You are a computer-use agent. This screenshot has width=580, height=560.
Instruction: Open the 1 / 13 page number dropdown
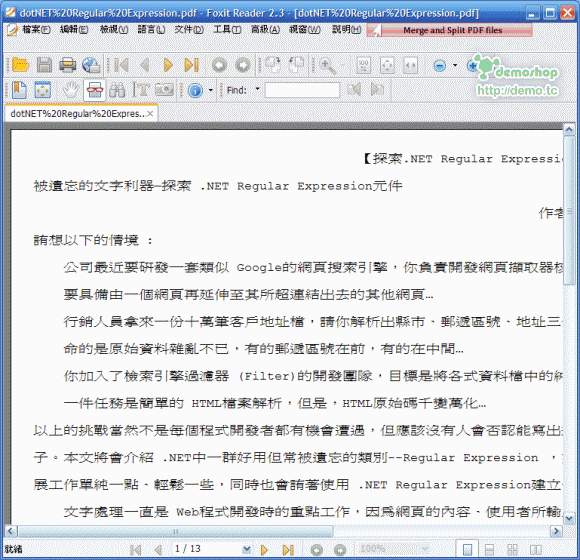tap(246, 550)
